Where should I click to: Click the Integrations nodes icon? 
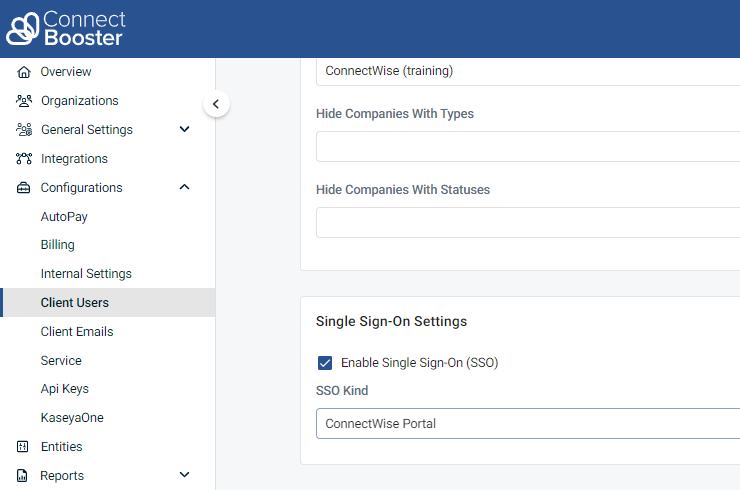[24, 159]
